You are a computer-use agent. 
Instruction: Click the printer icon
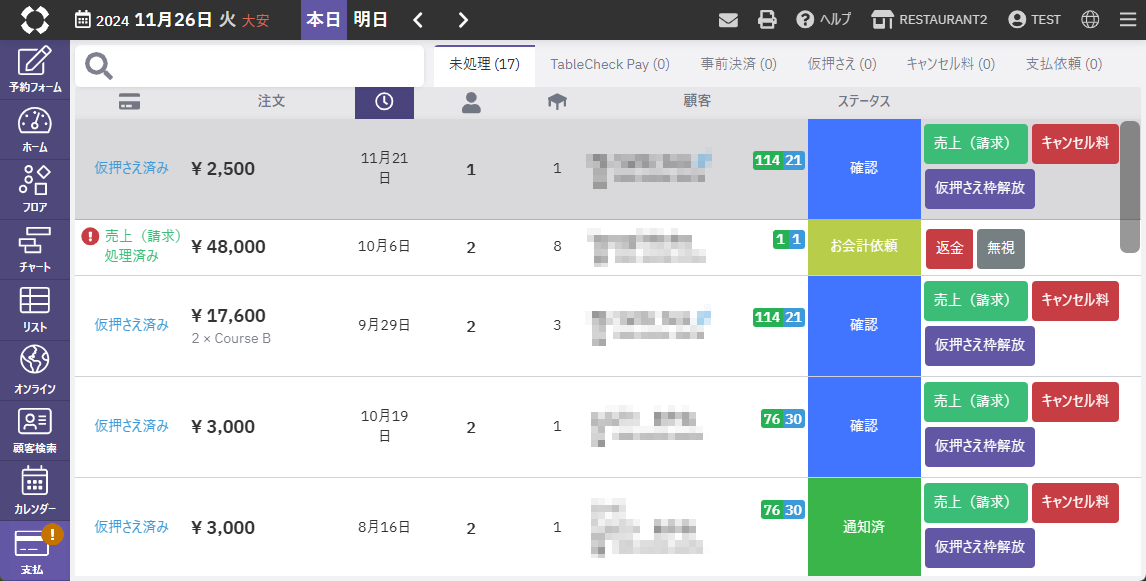[767, 20]
